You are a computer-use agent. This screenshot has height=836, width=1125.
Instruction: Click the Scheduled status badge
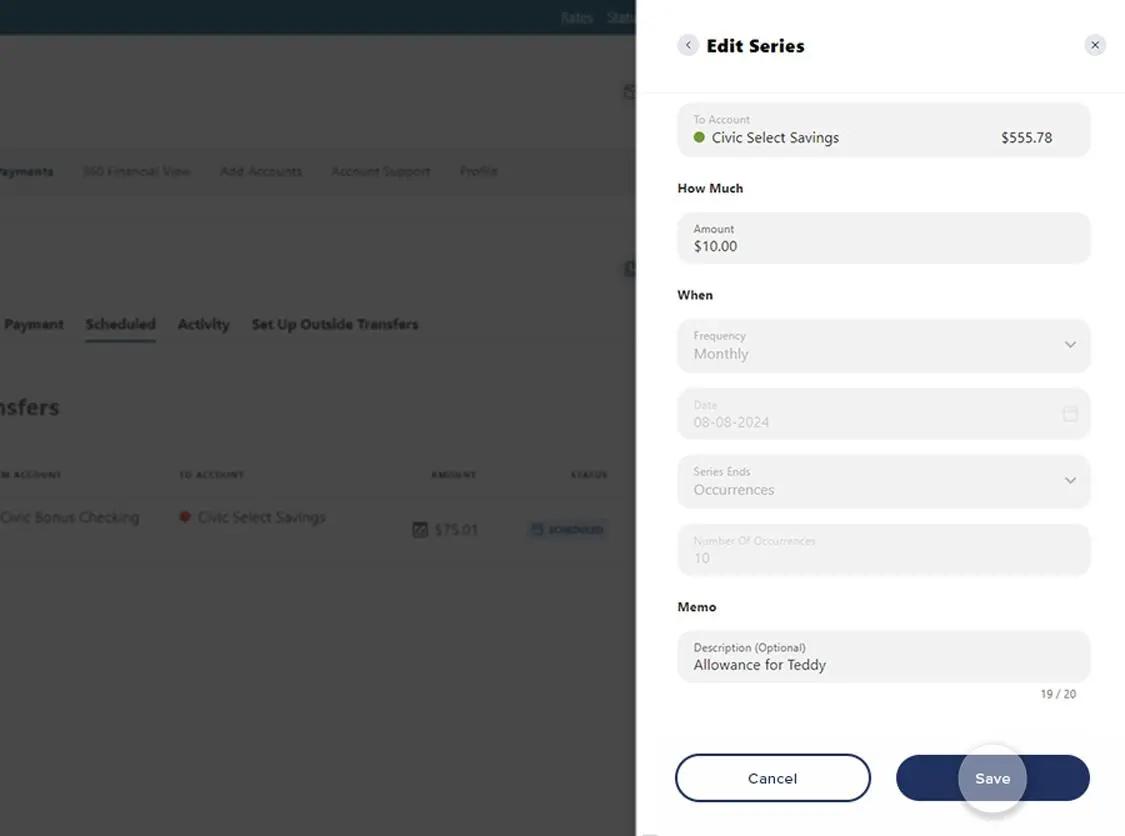pyautogui.click(x=567, y=529)
